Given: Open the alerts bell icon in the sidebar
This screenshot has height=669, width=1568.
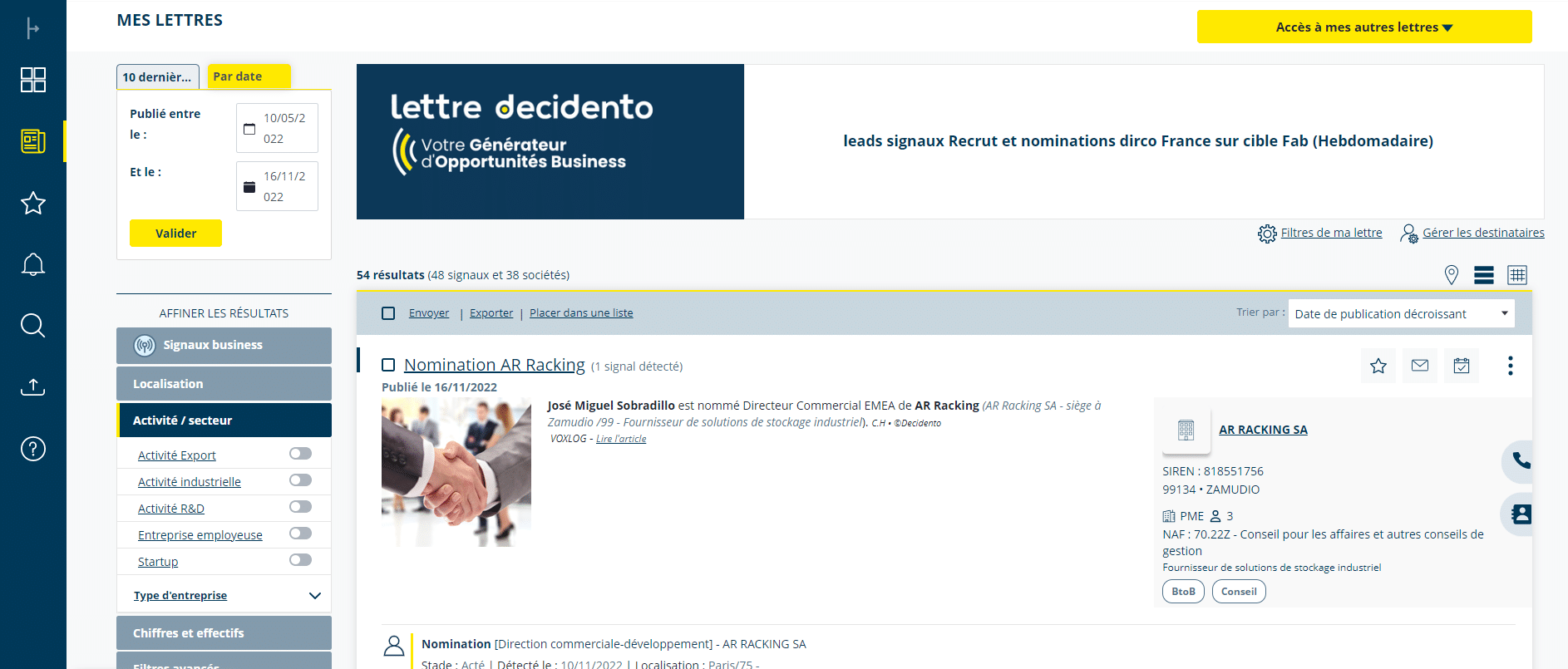Looking at the screenshot, I should pos(32,264).
